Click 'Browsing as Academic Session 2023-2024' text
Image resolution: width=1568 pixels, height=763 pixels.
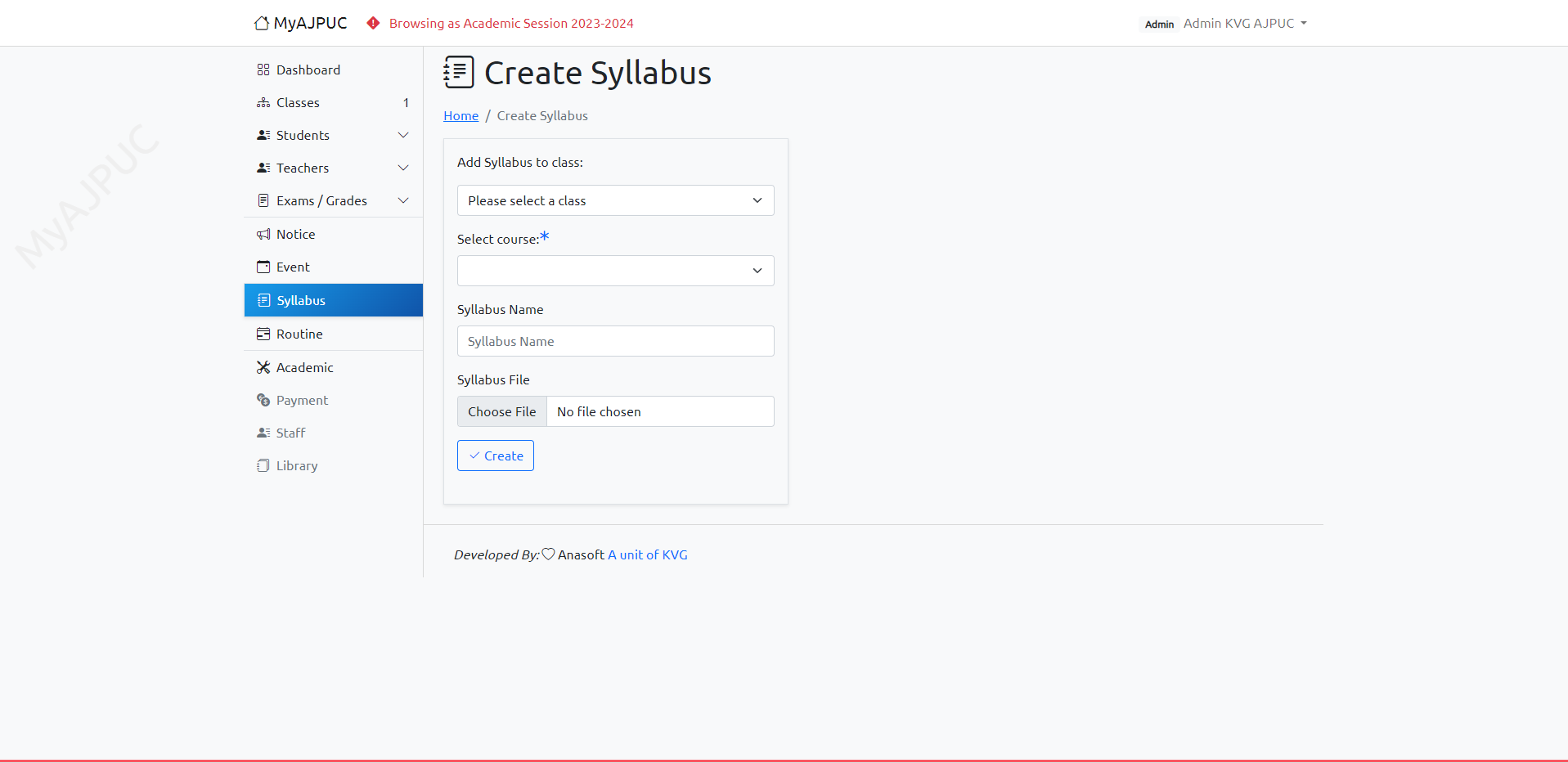point(511,23)
